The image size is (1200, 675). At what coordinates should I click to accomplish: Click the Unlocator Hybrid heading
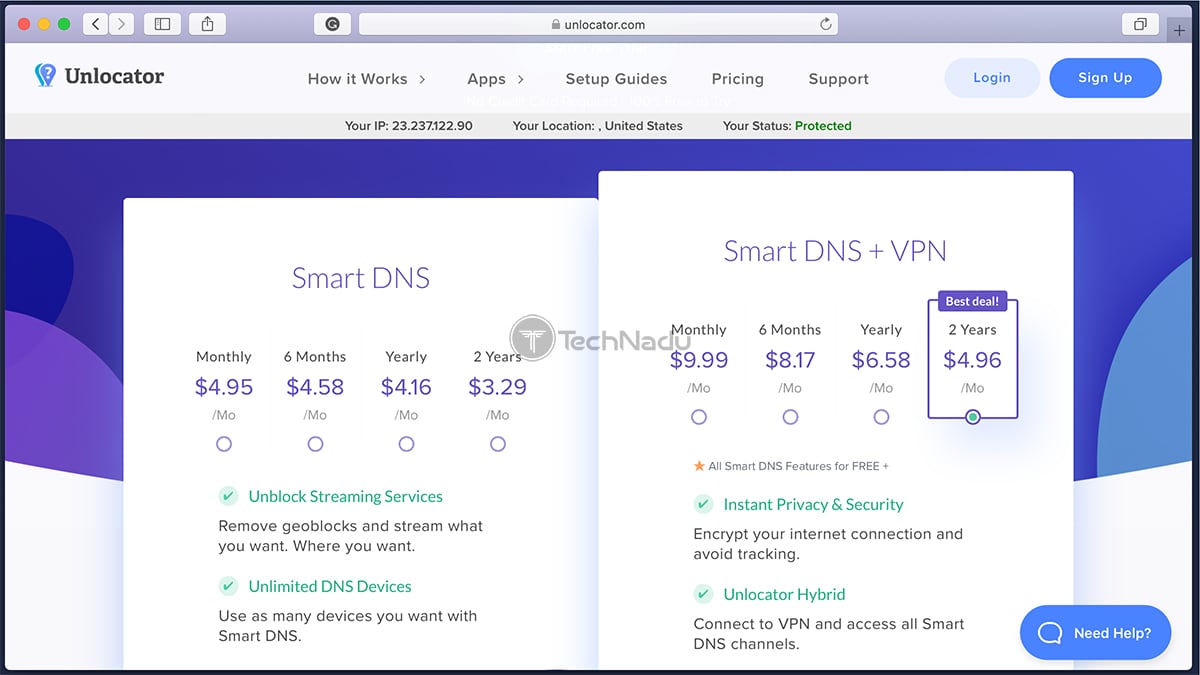784,594
